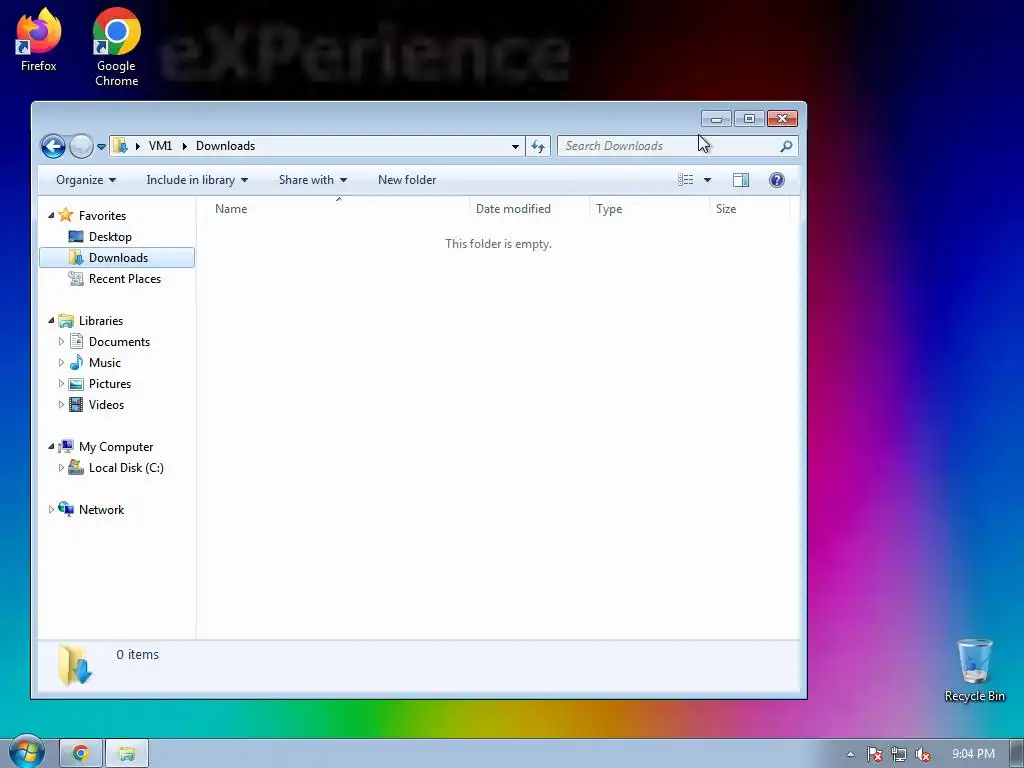Expand the Network node
Viewport: 1024px width, 768px height.
click(51, 509)
